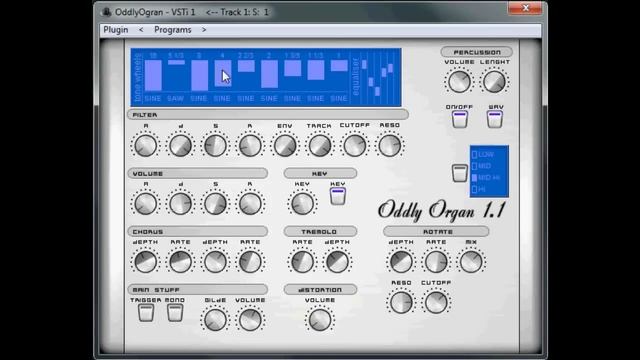
Task: Click the Tremolo RATE knob
Action: [x=302, y=262]
